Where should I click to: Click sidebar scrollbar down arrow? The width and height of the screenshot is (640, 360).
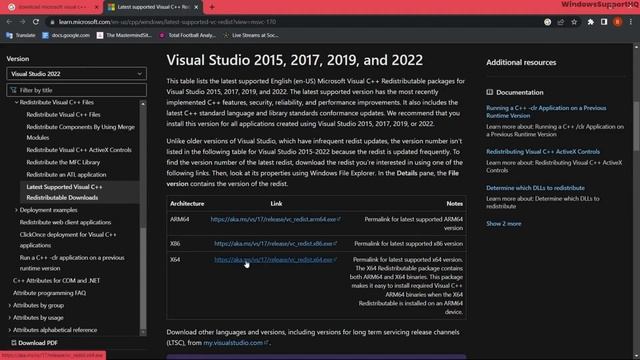pyautogui.click(x=143, y=332)
